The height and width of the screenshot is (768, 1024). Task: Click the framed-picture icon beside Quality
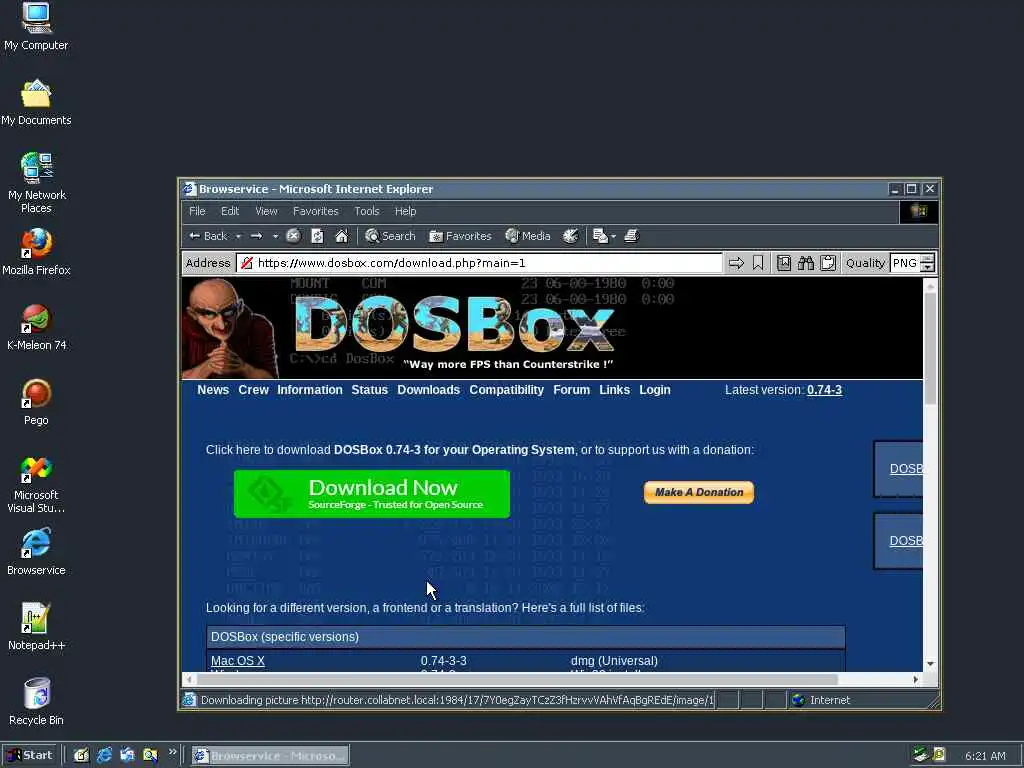coord(784,263)
